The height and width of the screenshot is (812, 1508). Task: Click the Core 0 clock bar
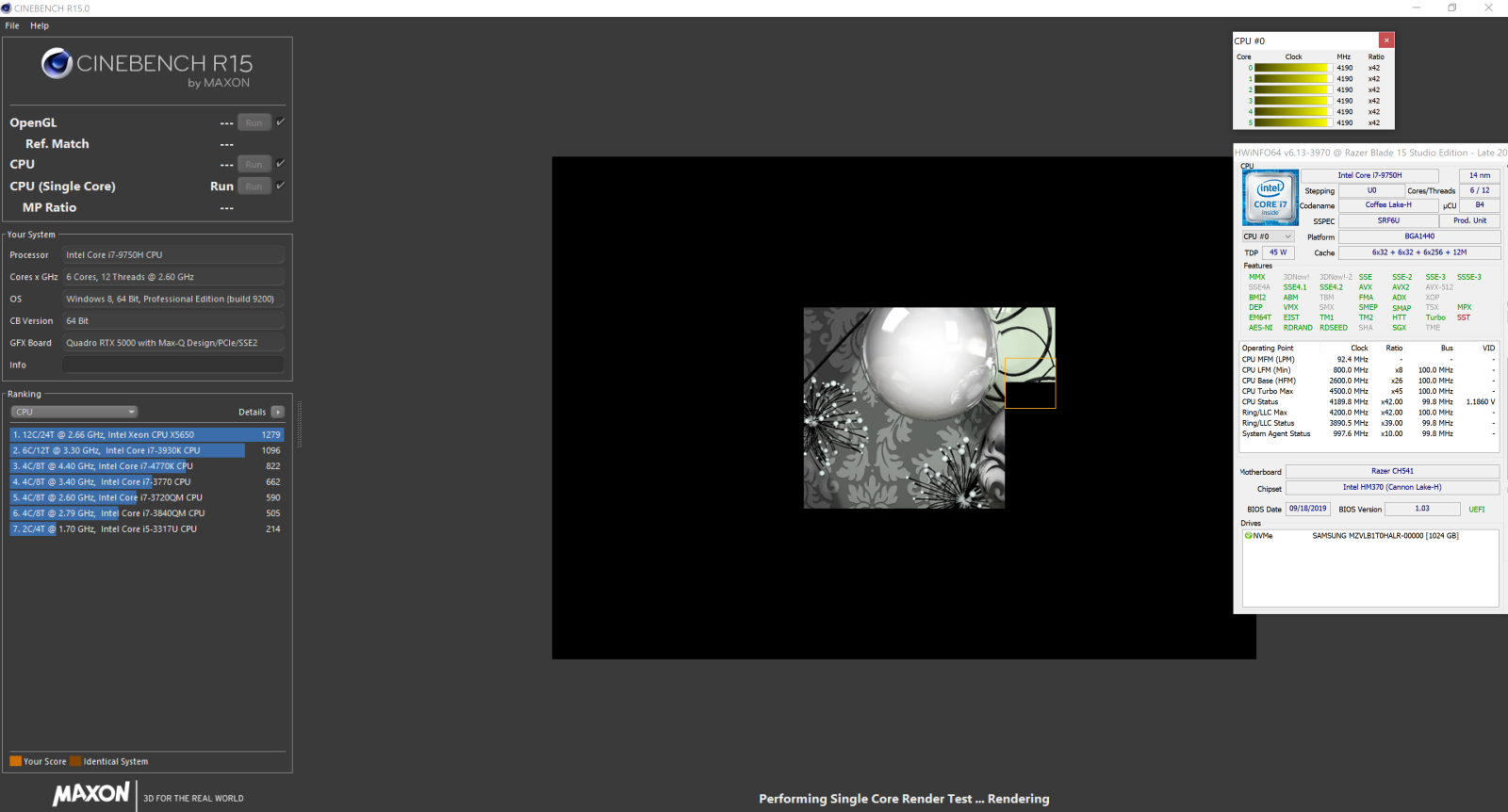[x=1292, y=68]
